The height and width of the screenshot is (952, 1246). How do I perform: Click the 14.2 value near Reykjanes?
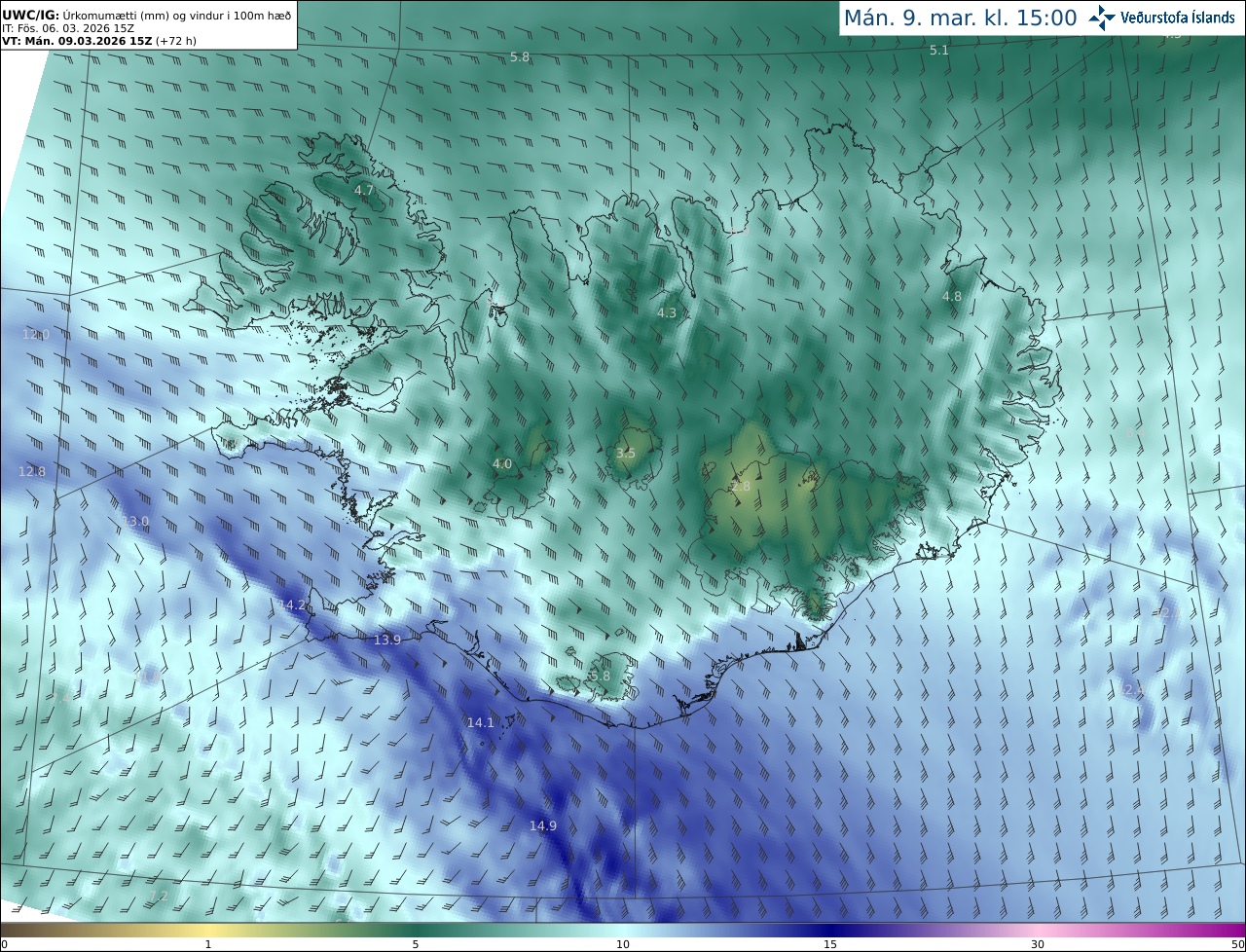291,604
